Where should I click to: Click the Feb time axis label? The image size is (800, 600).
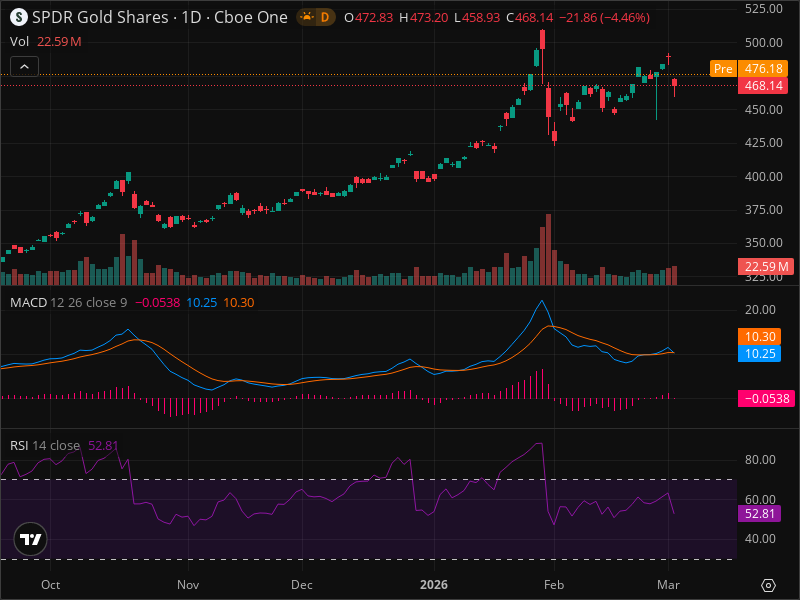[554, 585]
